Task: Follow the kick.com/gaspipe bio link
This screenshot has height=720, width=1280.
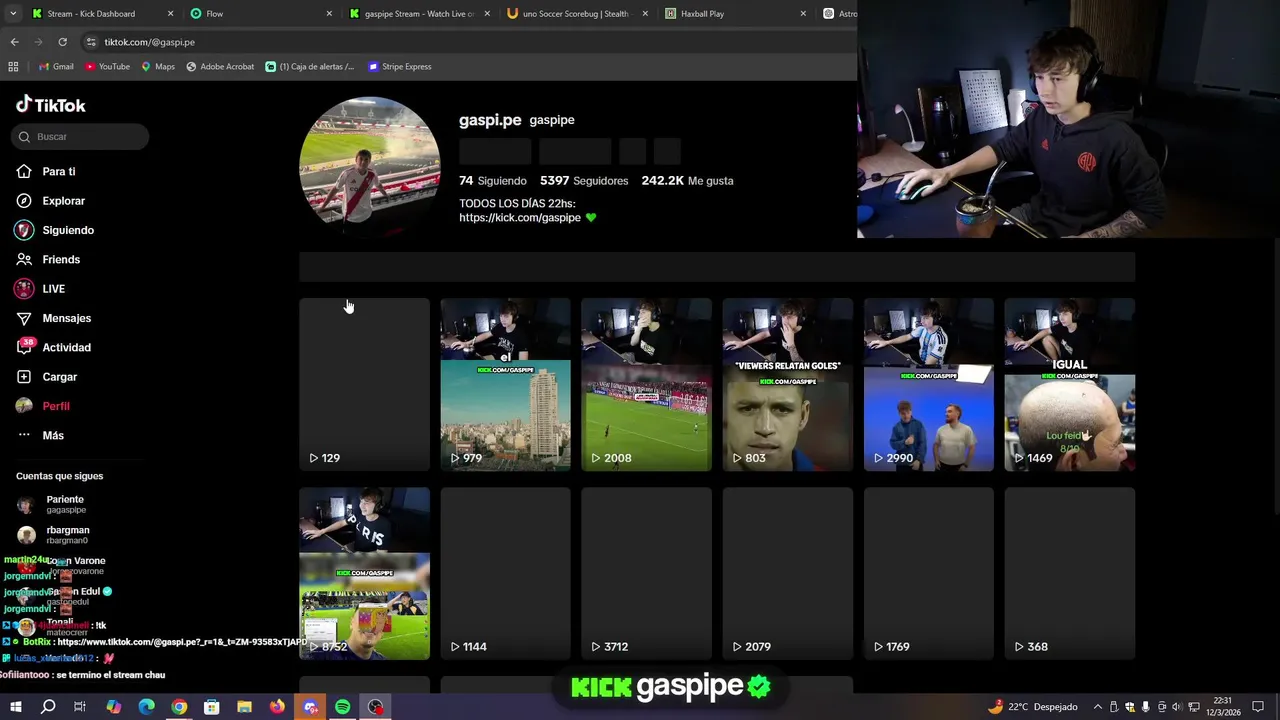Action: [520, 218]
